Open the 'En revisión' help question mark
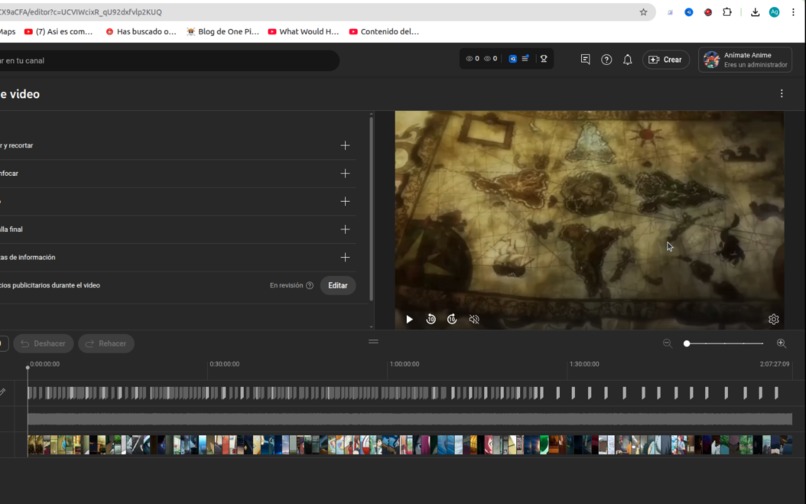This screenshot has height=504, width=806. [x=309, y=285]
